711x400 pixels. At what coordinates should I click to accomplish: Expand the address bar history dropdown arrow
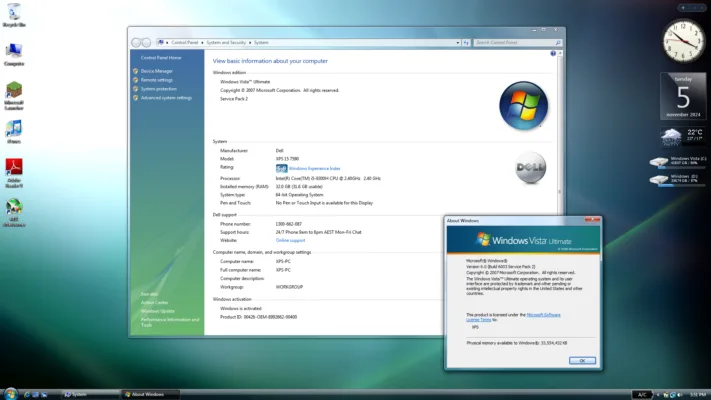458,43
